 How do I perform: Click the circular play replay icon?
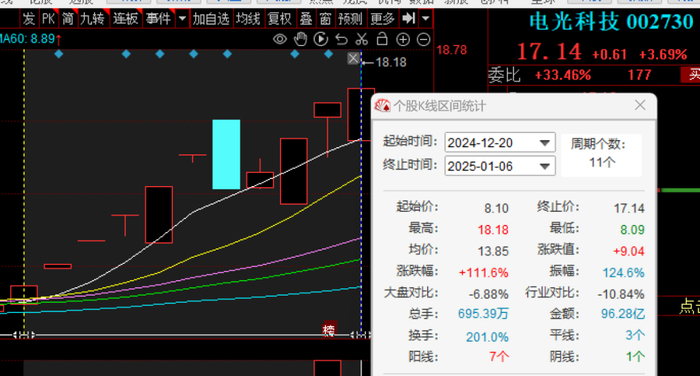point(321,39)
